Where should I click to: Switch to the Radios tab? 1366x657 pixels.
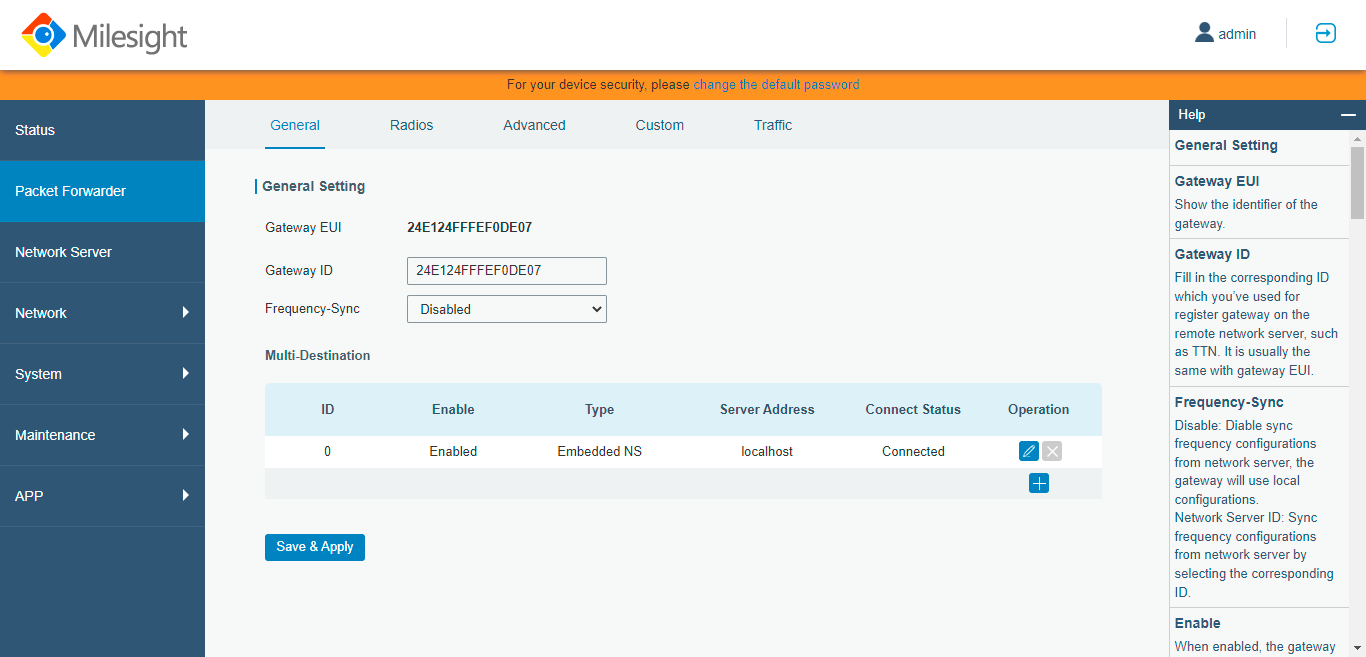click(412, 125)
